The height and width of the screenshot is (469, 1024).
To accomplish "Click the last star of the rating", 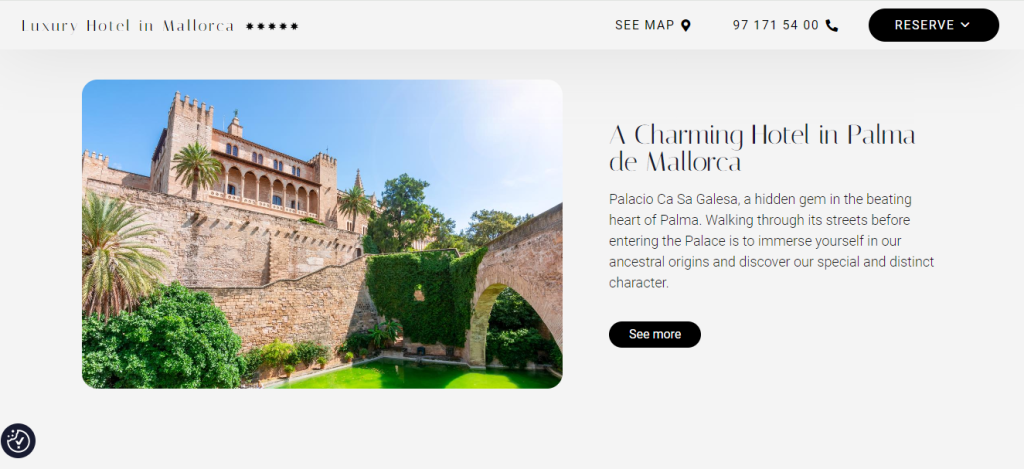I will pos(295,26).
